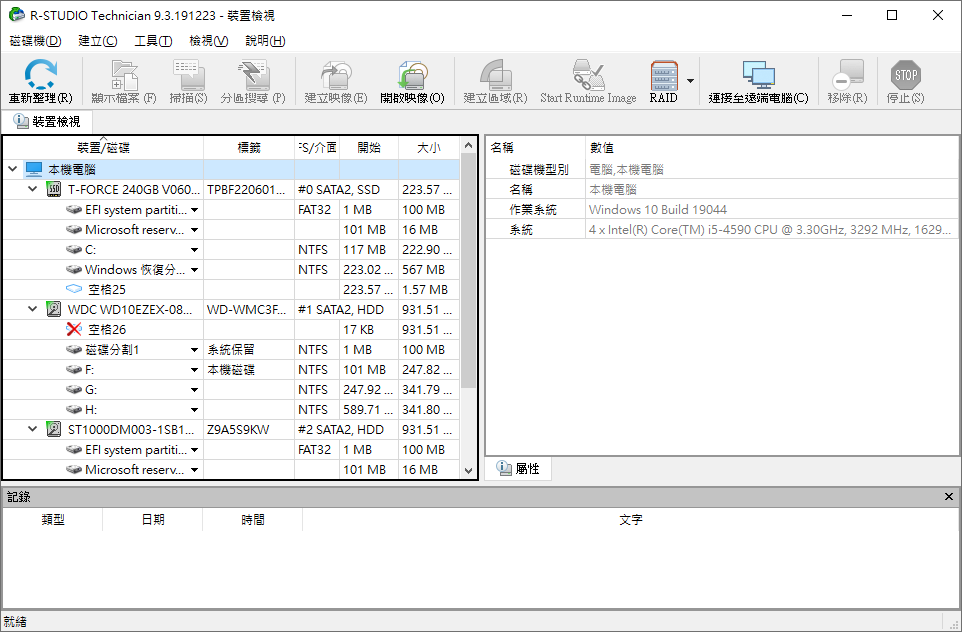Image resolution: width=962 pixels, height=632 pixels.
Task: Open dropdown arrow for G: partition
Action: [194, 390]
